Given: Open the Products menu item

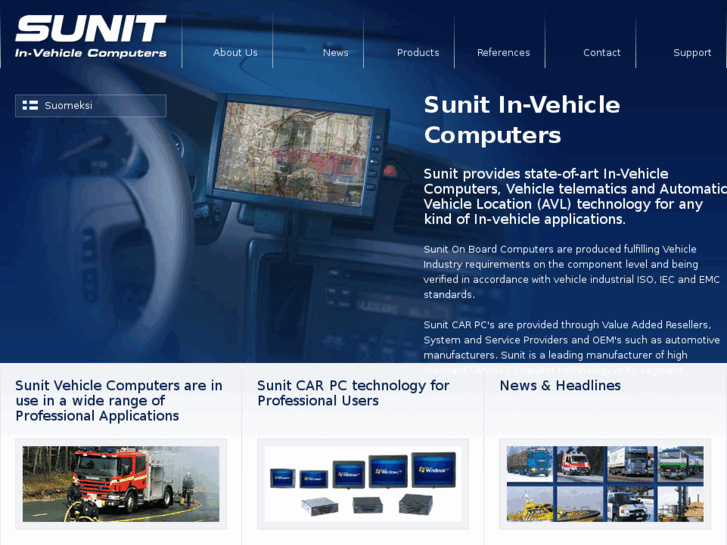Looking at the screenshot, I should (418, 52).
